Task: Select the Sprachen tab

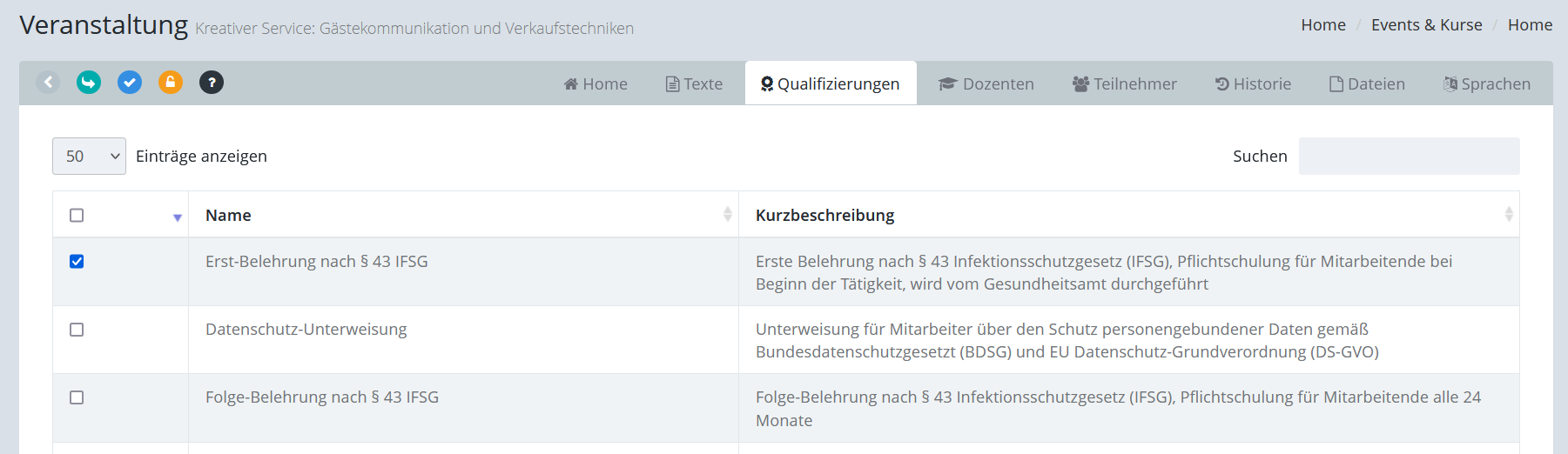Action: 1486,84
